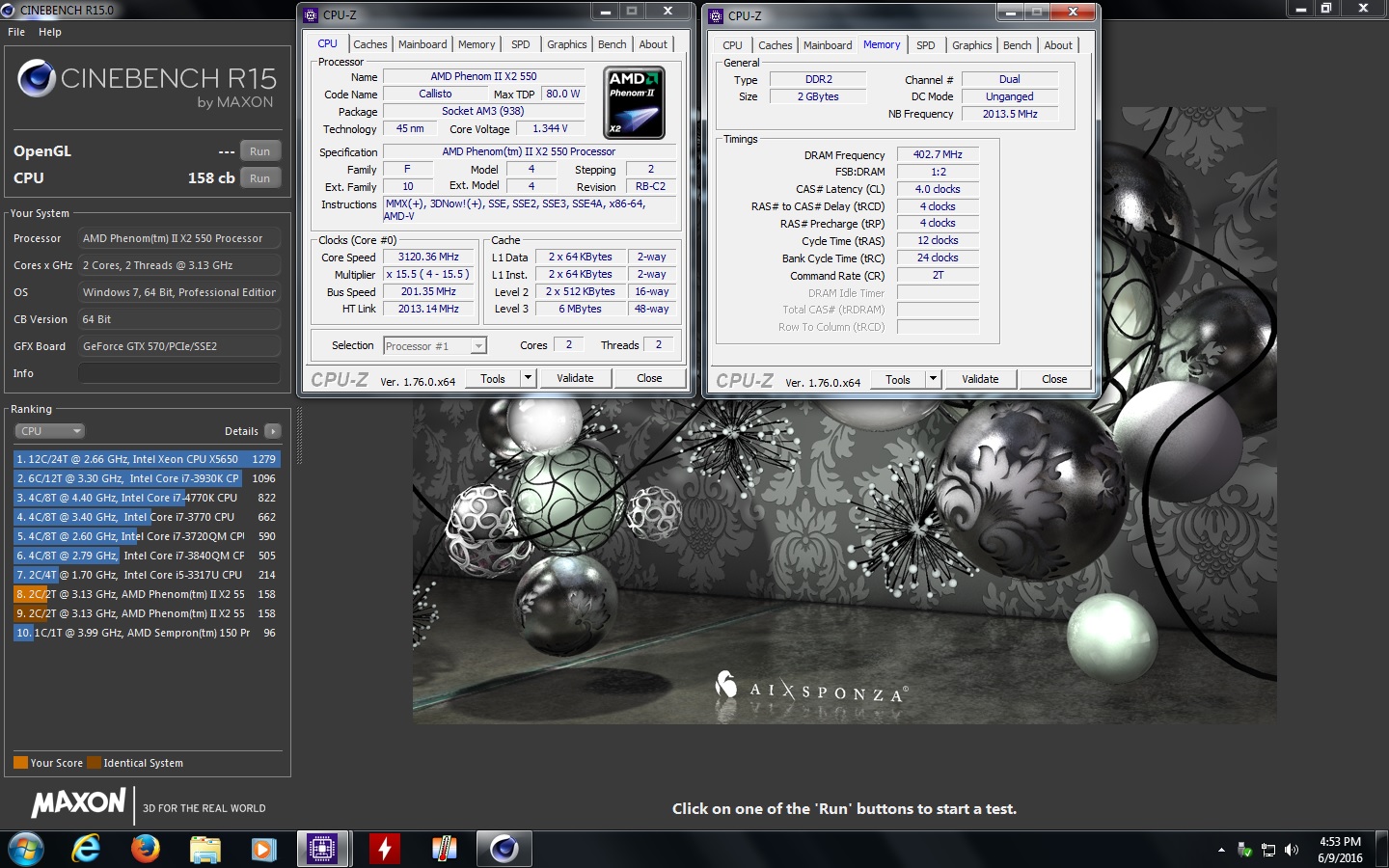Click the Cinebench icon in the title bar
The width and height of the screenshot is (1389, 868).
8,10
